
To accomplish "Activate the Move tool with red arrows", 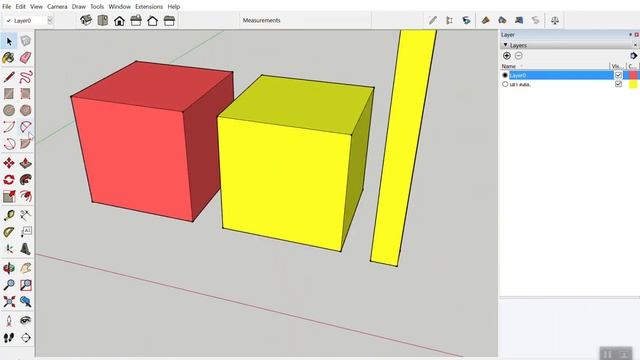I will [x=9, y=163].
